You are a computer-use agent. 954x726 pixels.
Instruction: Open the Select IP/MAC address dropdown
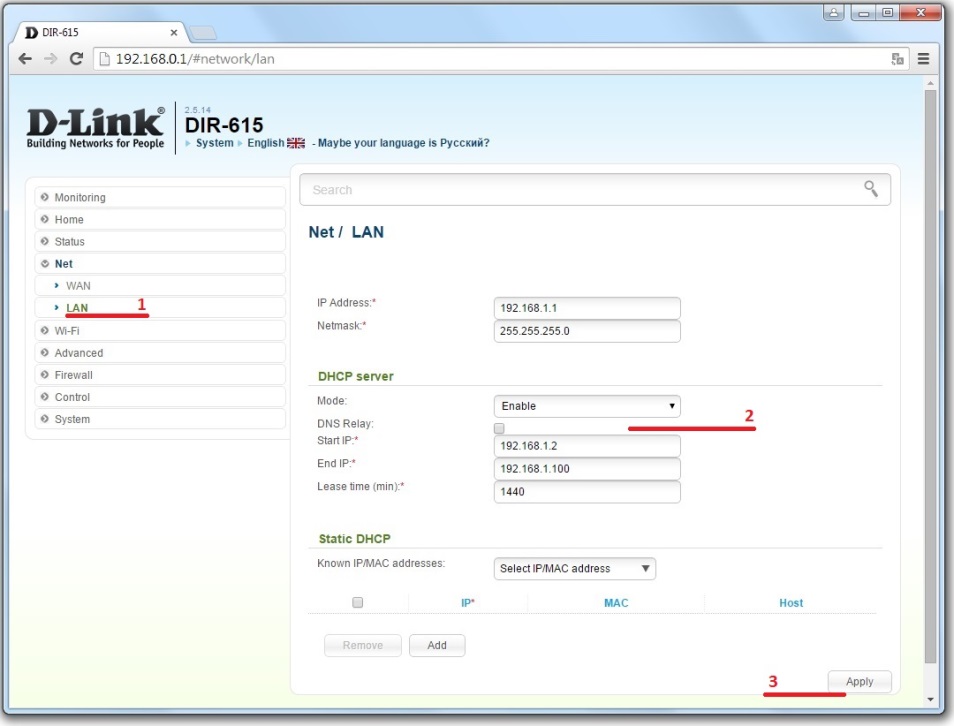coord(574,568)
